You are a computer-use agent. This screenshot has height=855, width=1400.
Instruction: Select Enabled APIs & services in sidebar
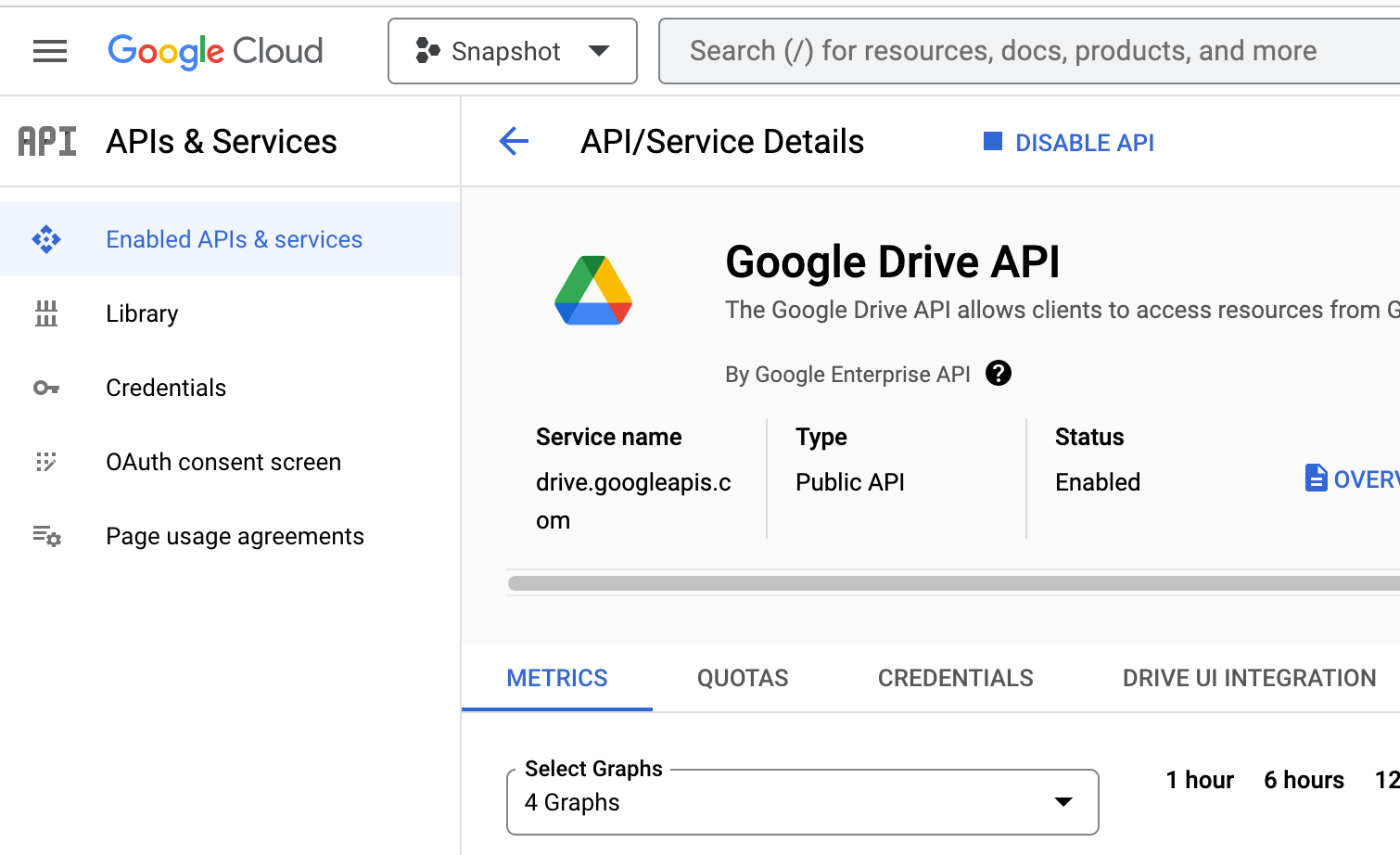tap(230, 239)
